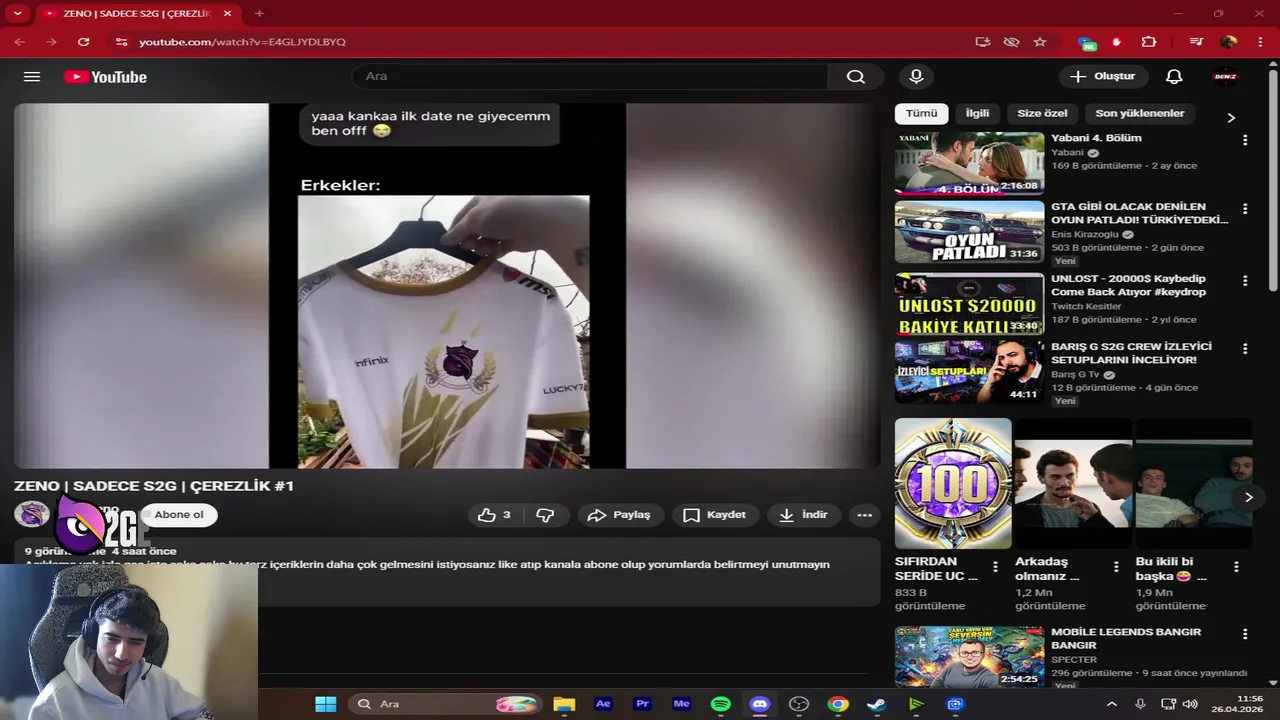Click the search magnifier button
1280x720 pixels.
tap(856, 77)
